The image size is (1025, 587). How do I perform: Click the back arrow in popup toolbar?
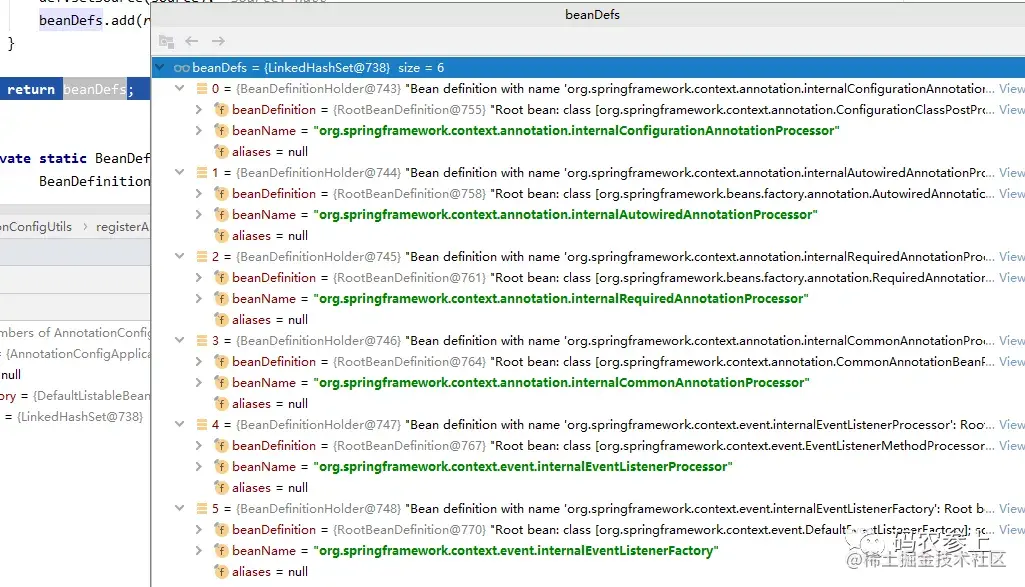192,41
